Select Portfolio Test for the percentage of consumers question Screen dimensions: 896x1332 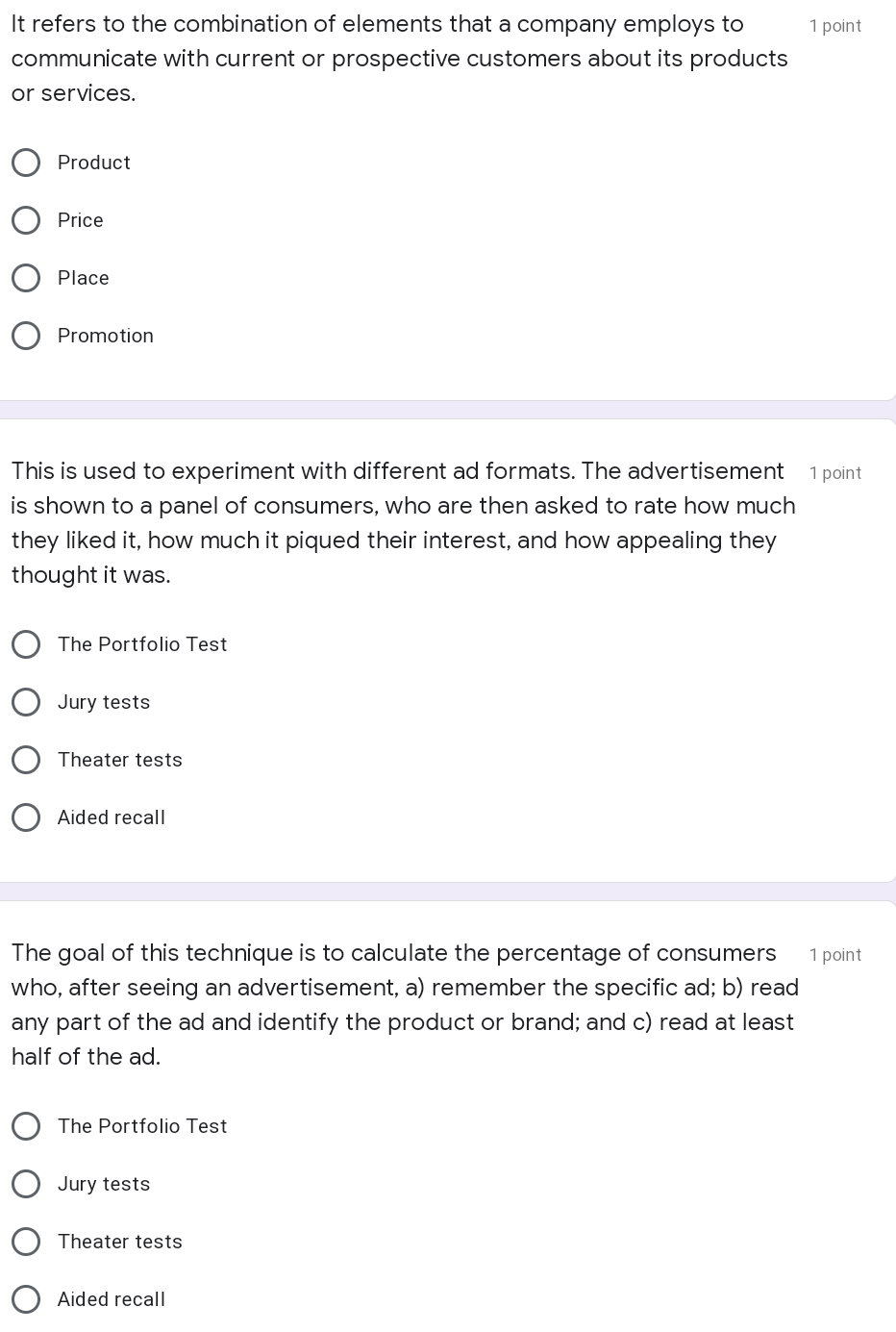pyautogui.click(x=26, y=1126)
